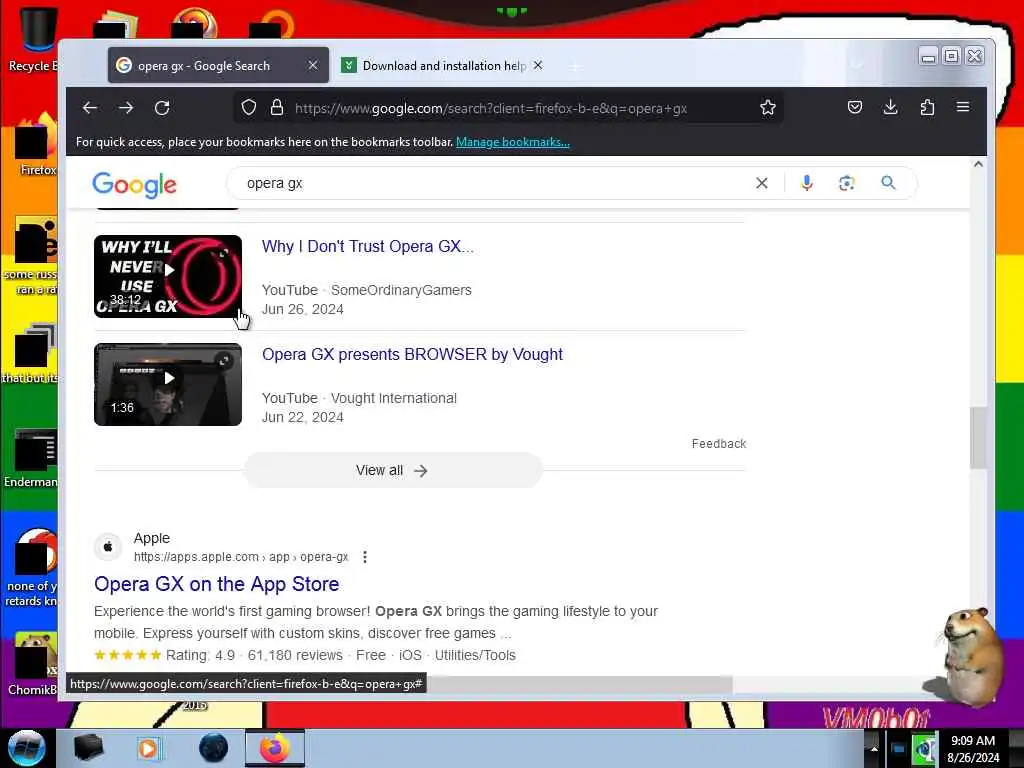Click the apps.apple.com result URL

click(241, 557)
